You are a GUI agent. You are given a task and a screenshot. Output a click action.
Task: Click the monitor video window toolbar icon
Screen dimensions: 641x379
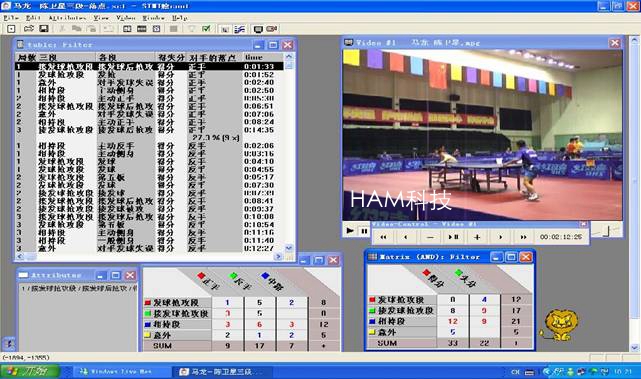coord(258,29)
